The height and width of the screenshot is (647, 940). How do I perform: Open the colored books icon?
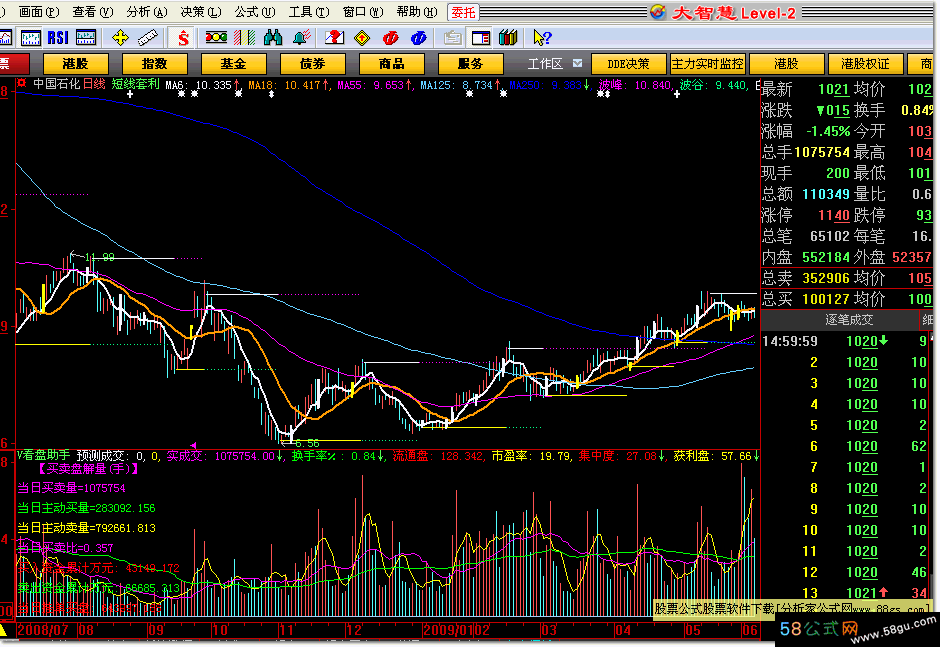pos(508,38)
